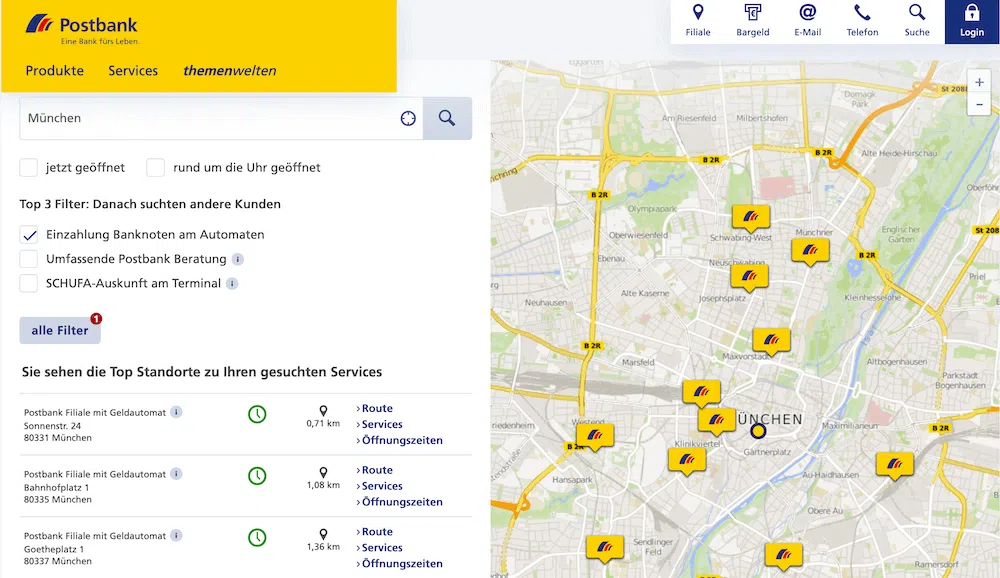
Task: Open the 'alle Filter' button
Action: pyautogui.click(x=60, y=330)
